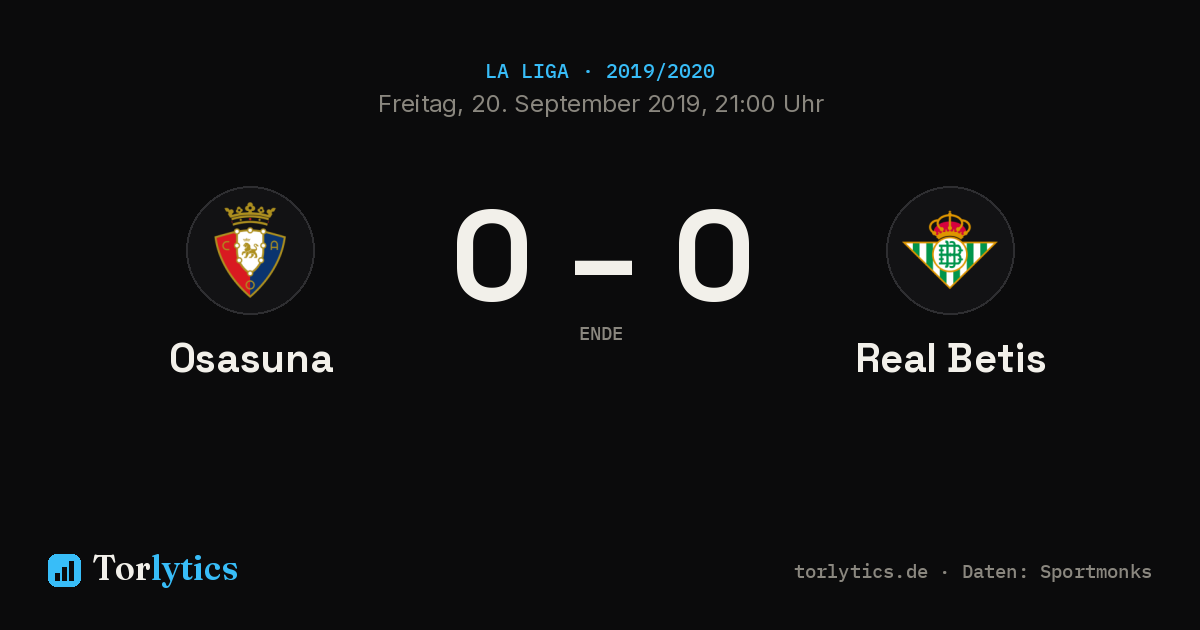Screen dimensions: 1200x630
Task: Click the Sportmonks data credit
Action: point(1096,572)
